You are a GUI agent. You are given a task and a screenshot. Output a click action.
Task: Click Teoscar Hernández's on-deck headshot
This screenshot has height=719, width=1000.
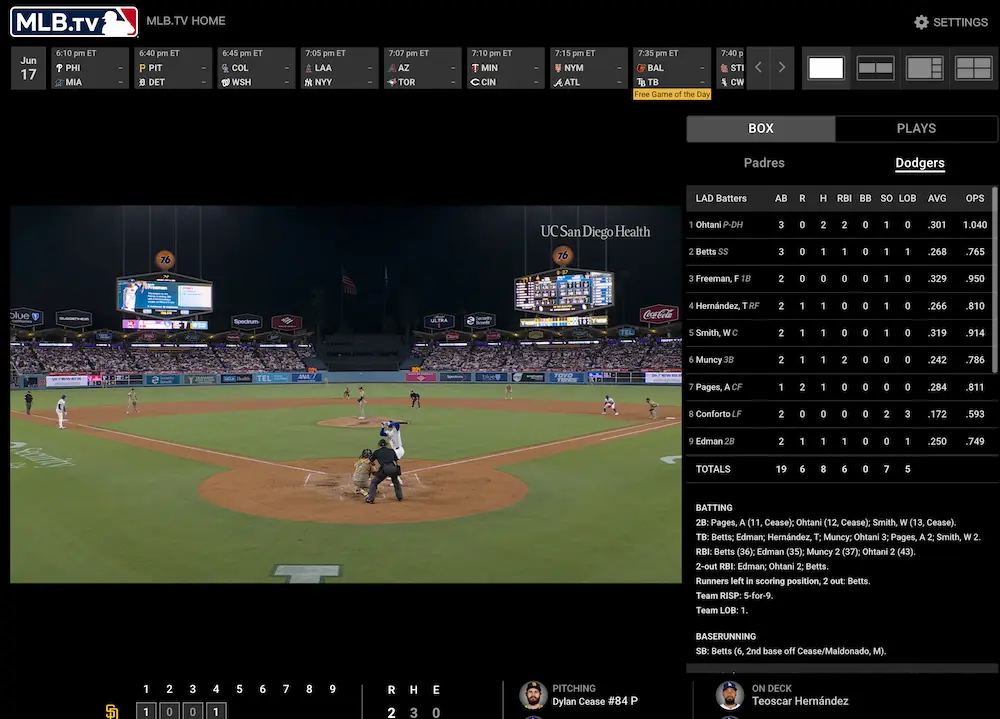[730, 695]
